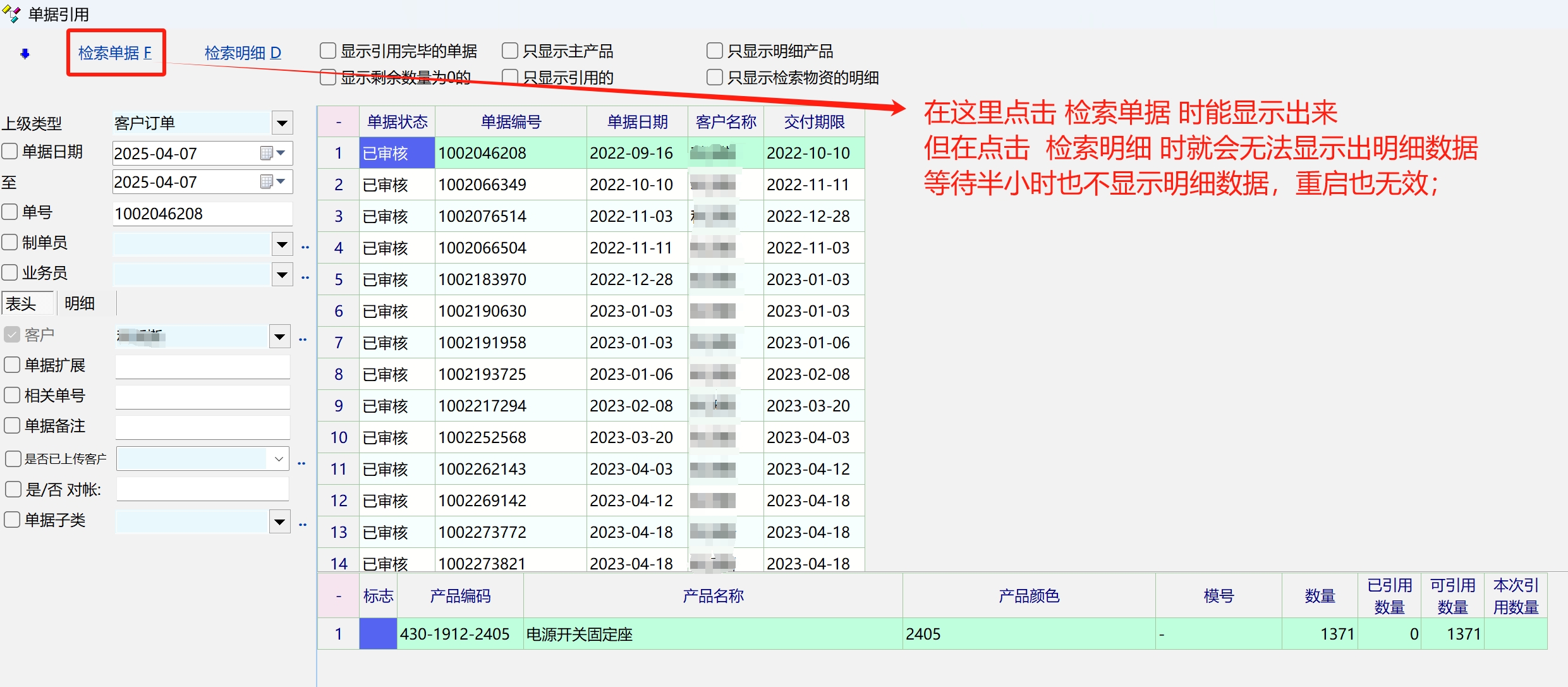This screenshot has width=1568, height=687.
Task: Expand the 是否已上传客户 combo box
Action: (279, 459)
